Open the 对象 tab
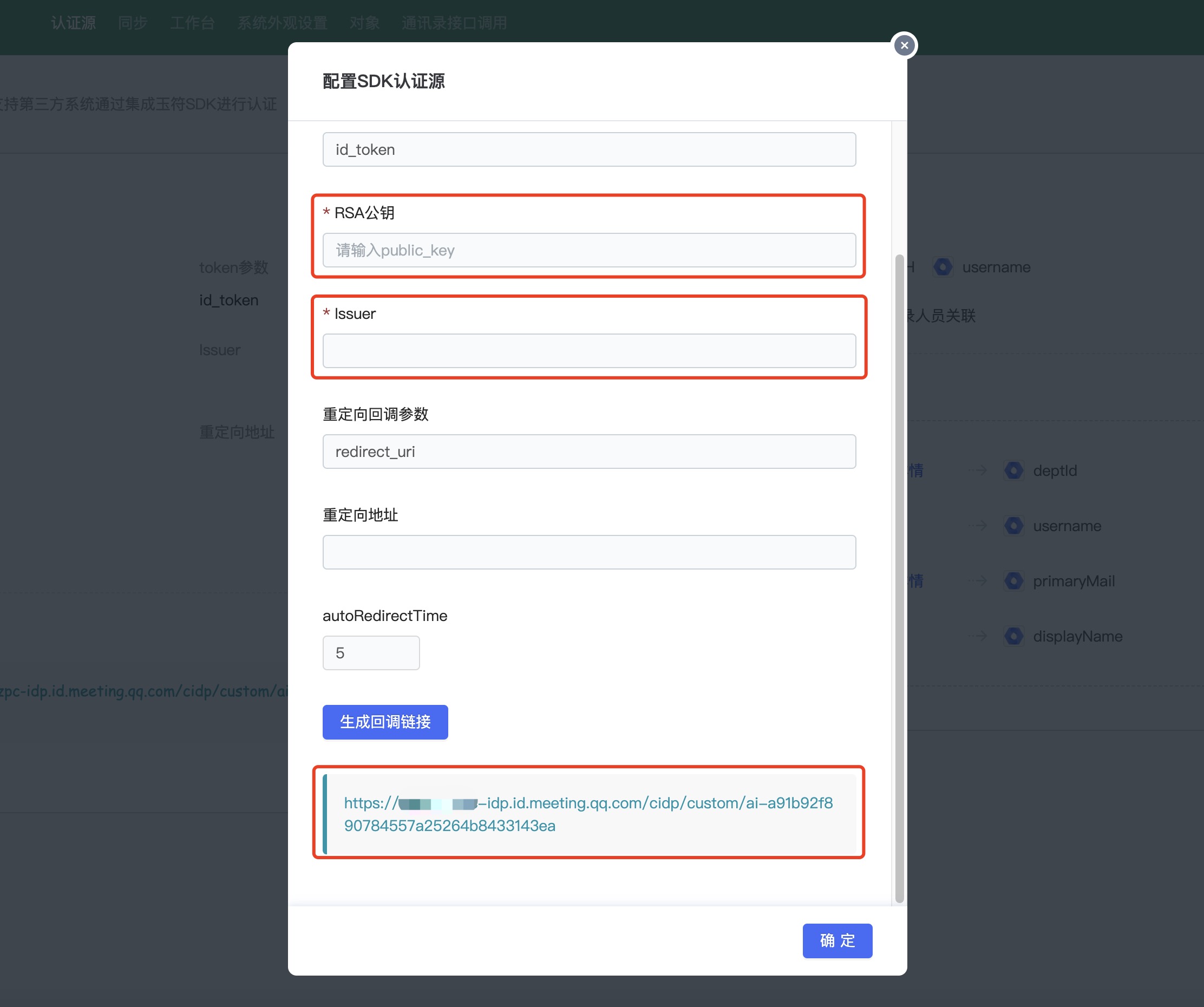 tap(365, 23)
